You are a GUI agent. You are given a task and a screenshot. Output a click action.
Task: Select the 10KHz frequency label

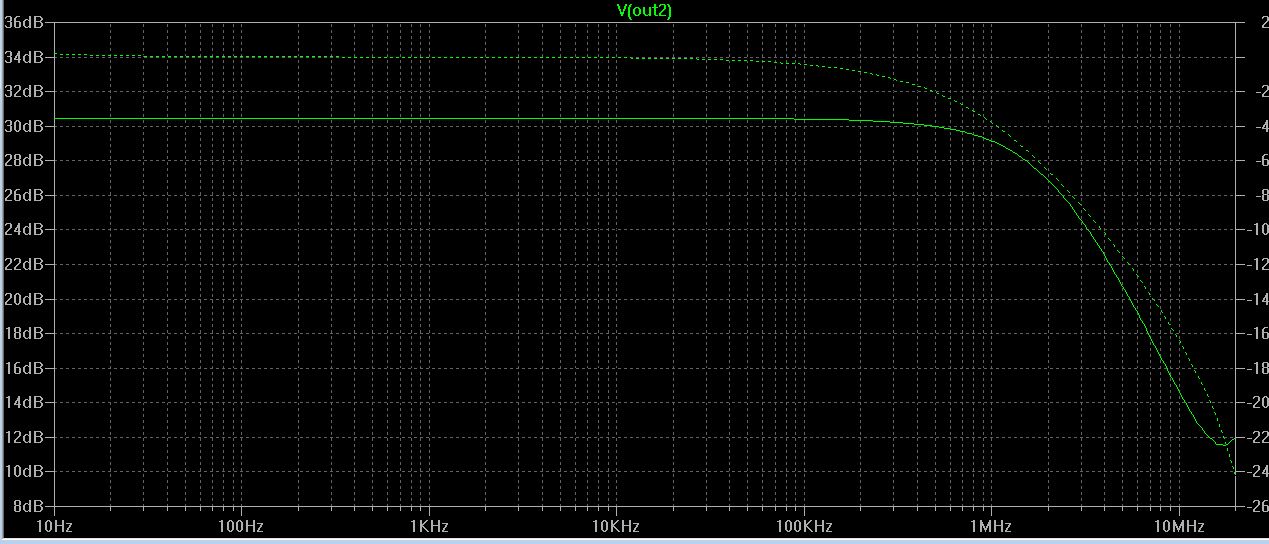[x=615, y=526]
